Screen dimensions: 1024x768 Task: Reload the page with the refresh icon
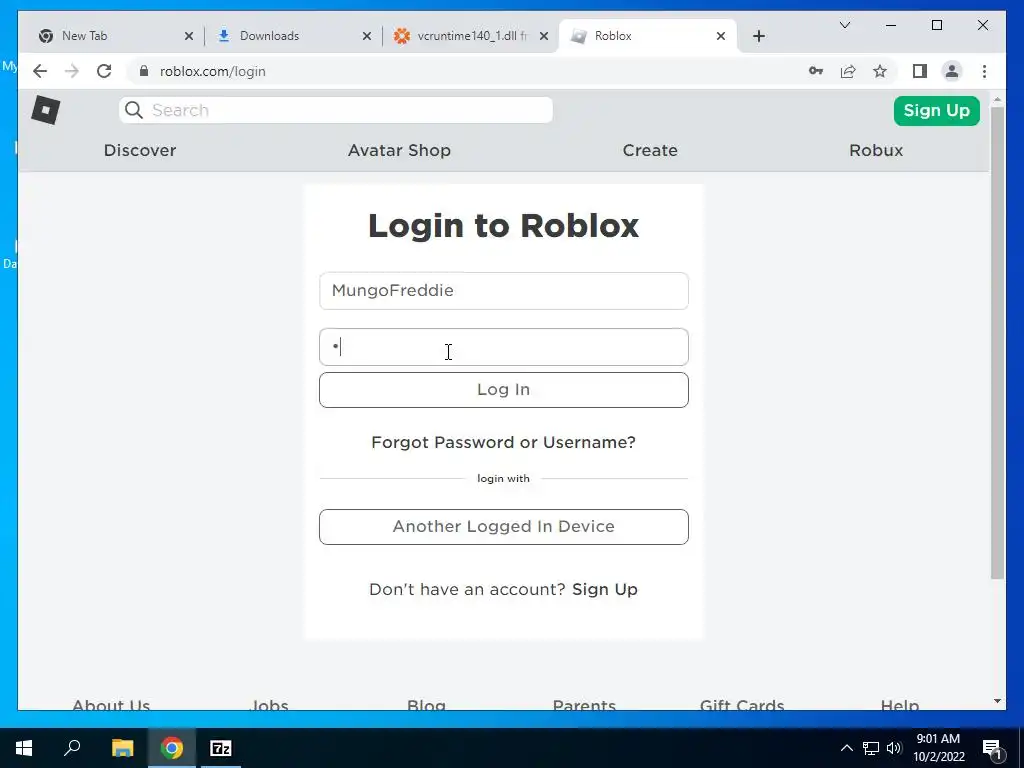point(104,71)
